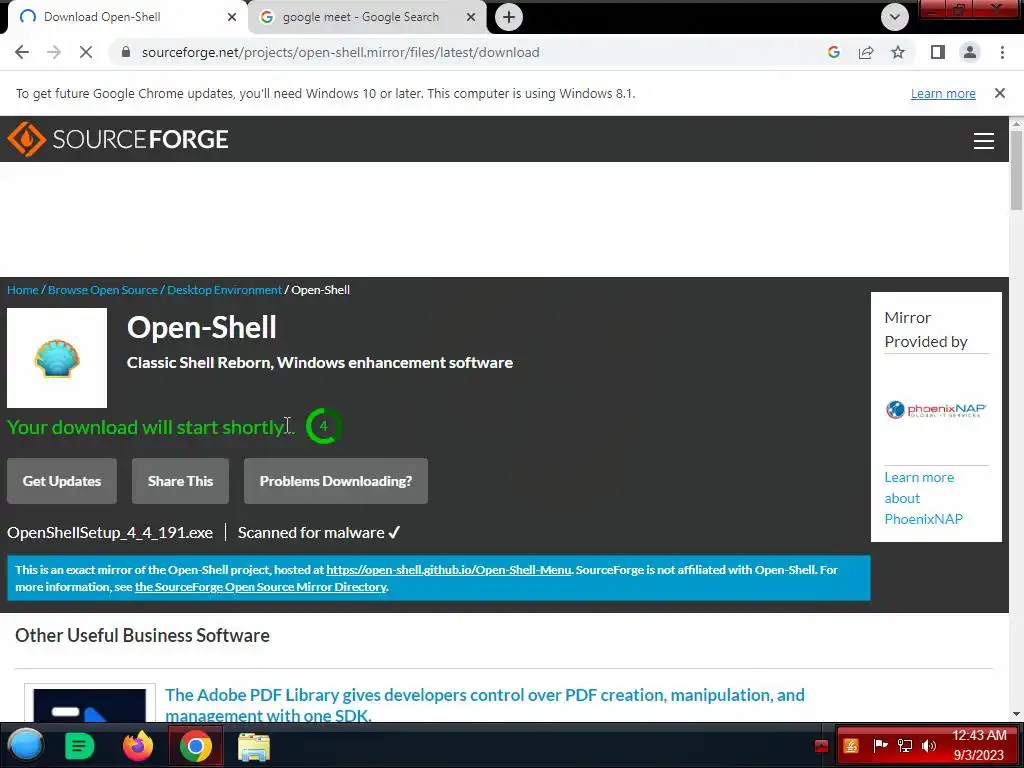Click the scrollbar down arrow

point(1016,714)
